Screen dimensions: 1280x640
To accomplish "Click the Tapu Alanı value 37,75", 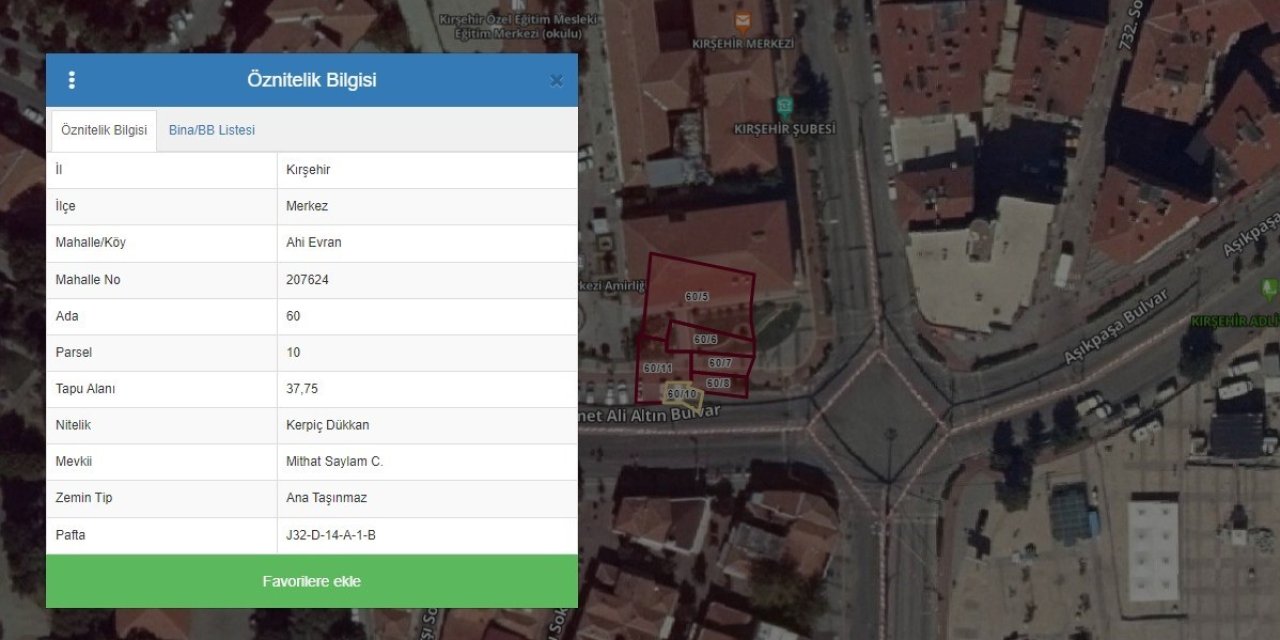I will pyautogui.click(x=302, y=389).
